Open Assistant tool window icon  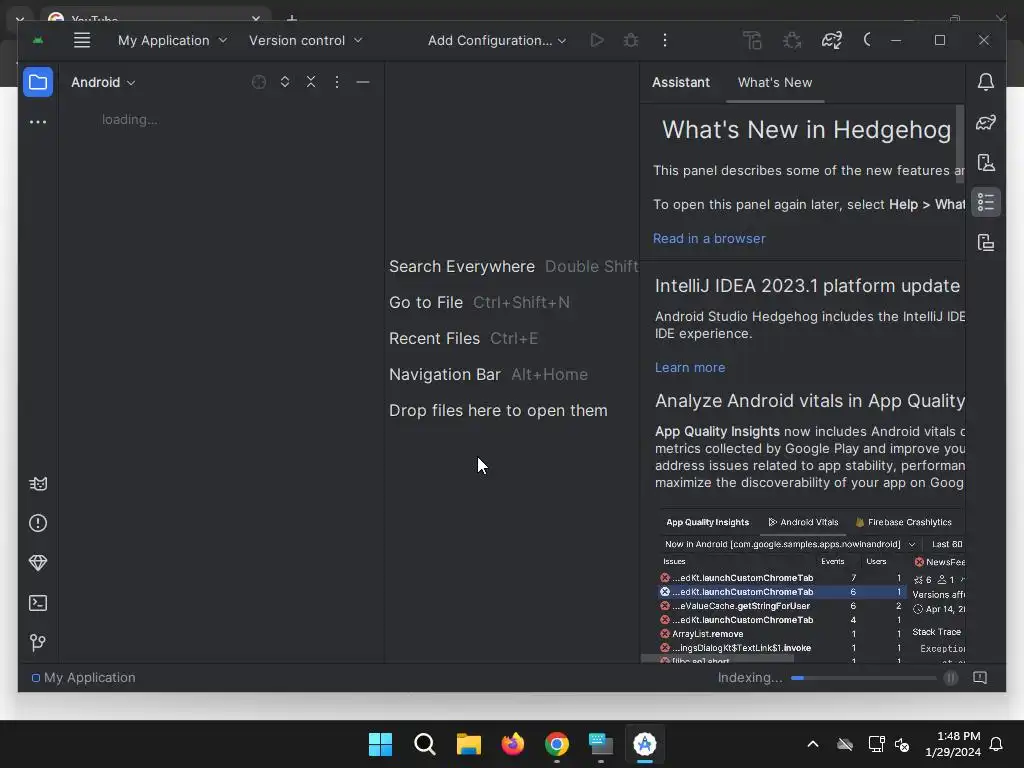coord(986,202)
